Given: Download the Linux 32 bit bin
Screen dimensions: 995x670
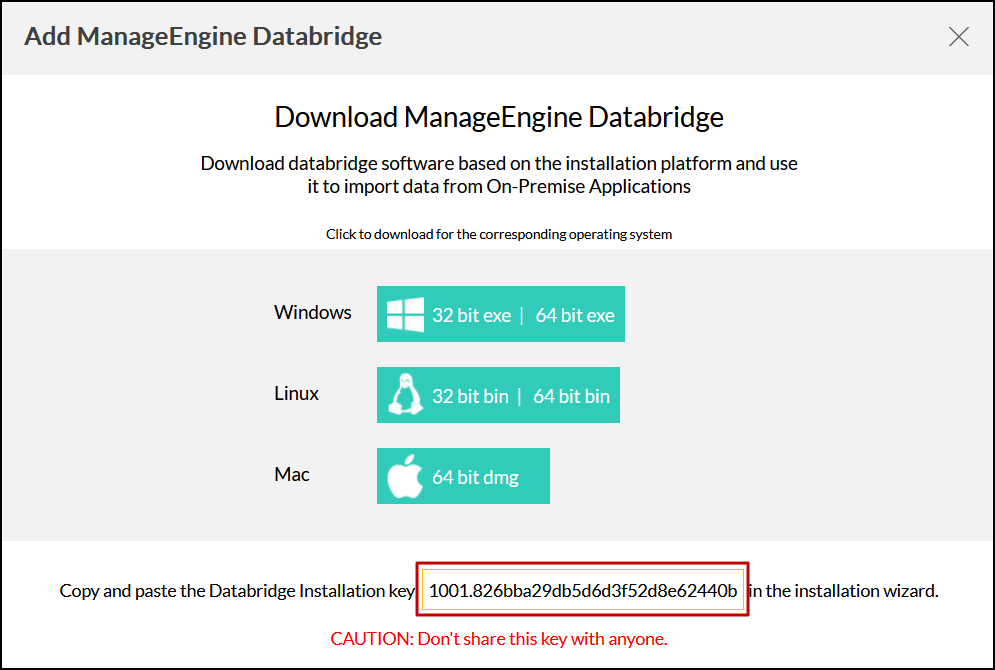Looking at the screenshot, I should (x=470, y=396).
